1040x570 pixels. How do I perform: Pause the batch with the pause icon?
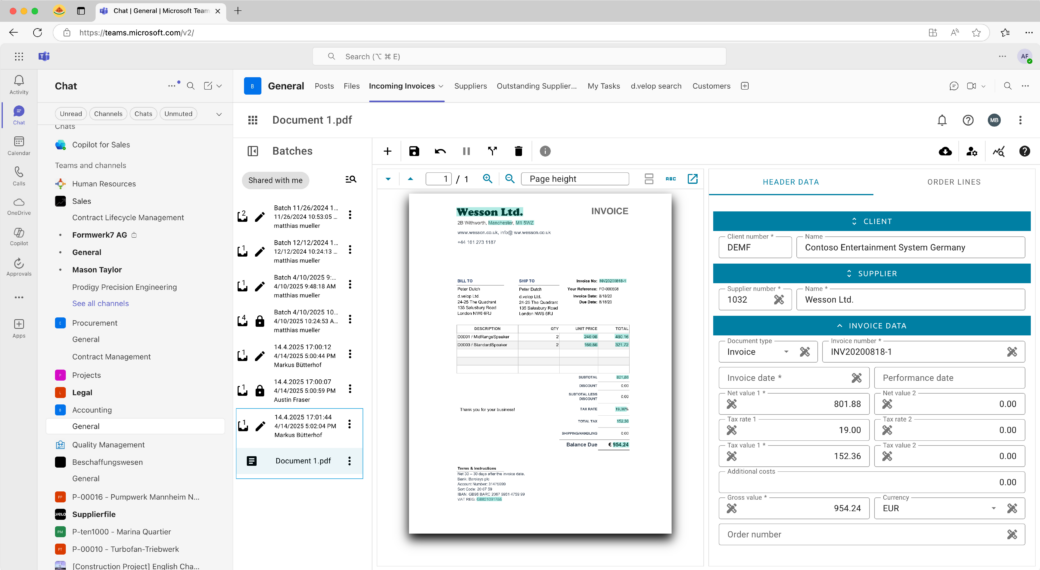pos(466,151)
